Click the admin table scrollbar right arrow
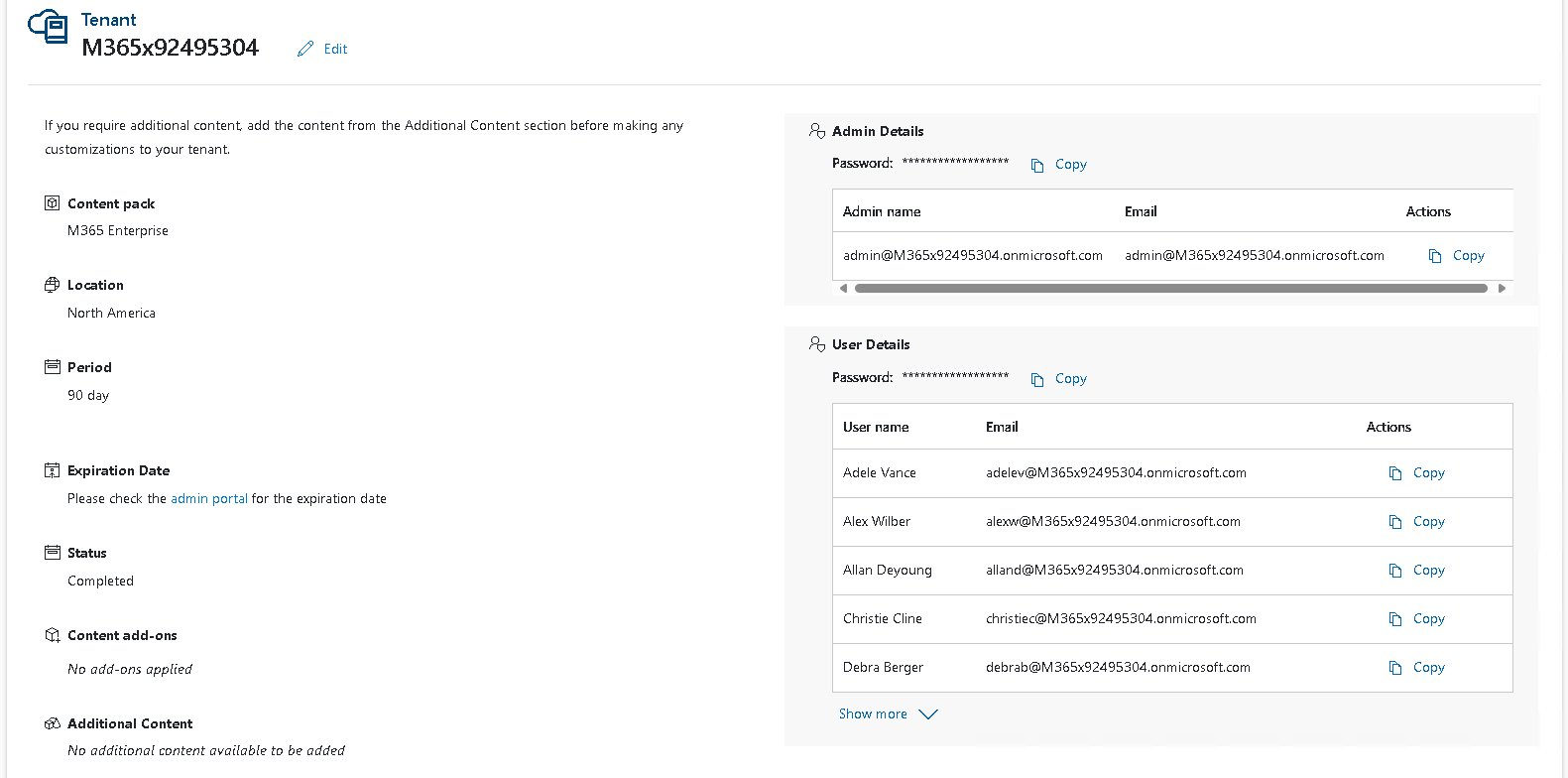The height and width of the screenshot is (778, 1568). coord(1502,289)
